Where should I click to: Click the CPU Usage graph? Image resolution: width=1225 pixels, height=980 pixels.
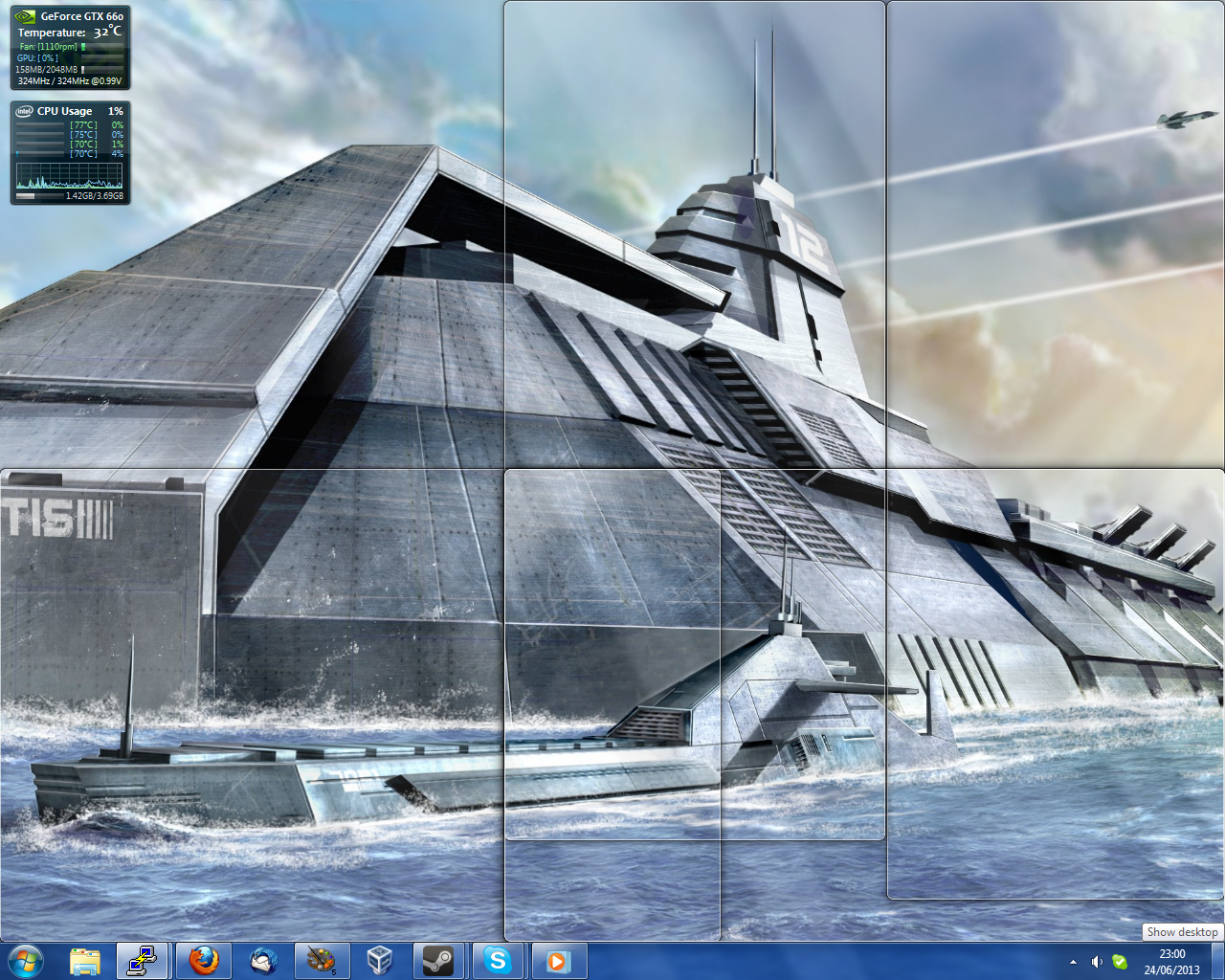(69, 177)
